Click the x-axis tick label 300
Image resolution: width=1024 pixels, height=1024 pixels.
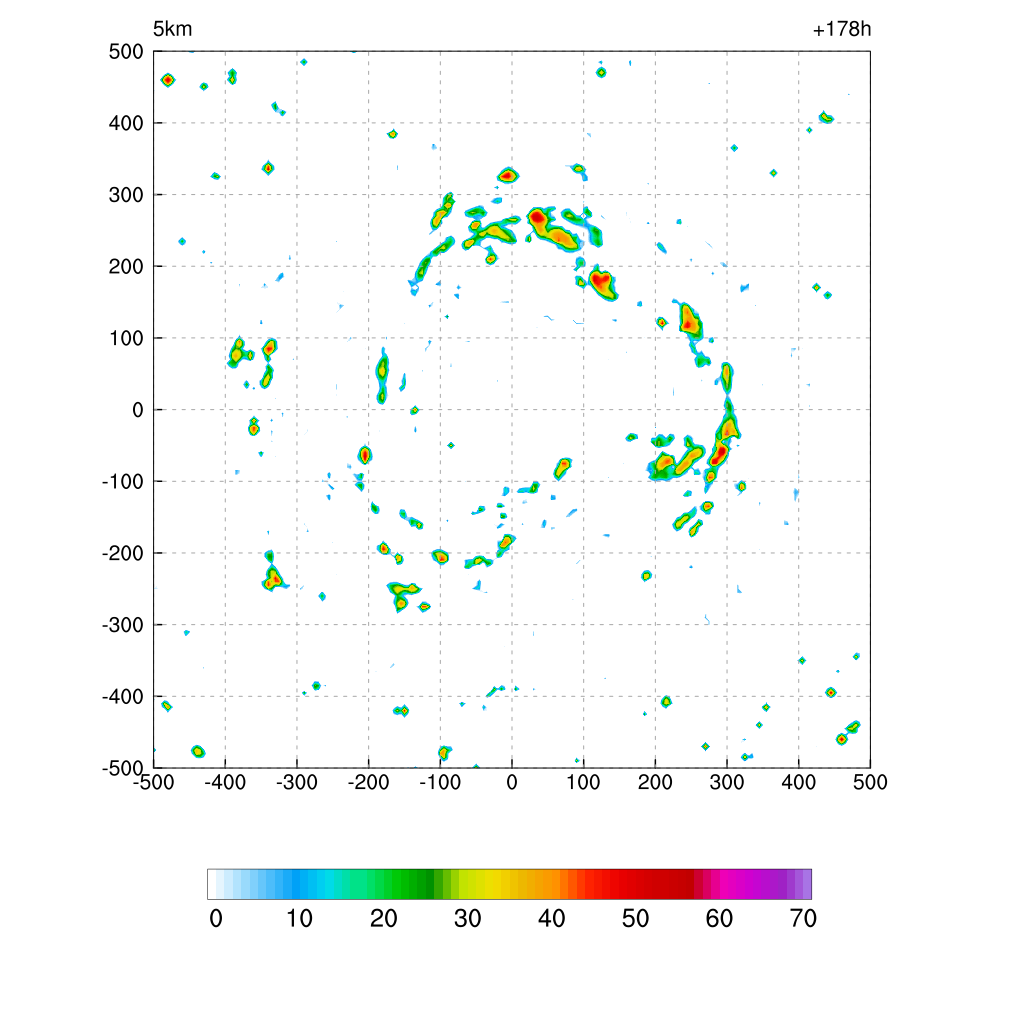727,782
